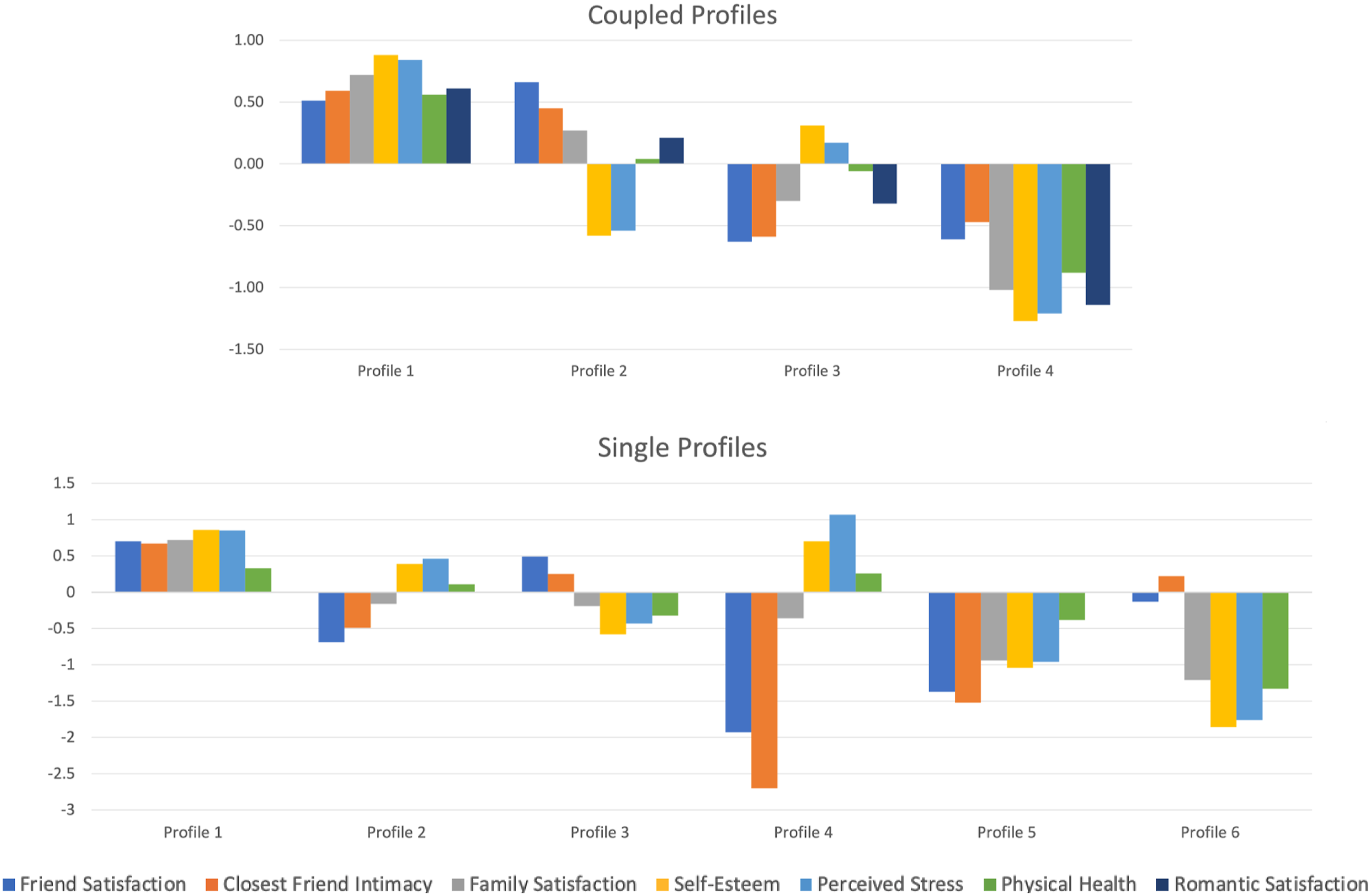Click Profile 4 label in Coupled Profiles chart
The image size is (1371, 896).
click(1025, 371)
